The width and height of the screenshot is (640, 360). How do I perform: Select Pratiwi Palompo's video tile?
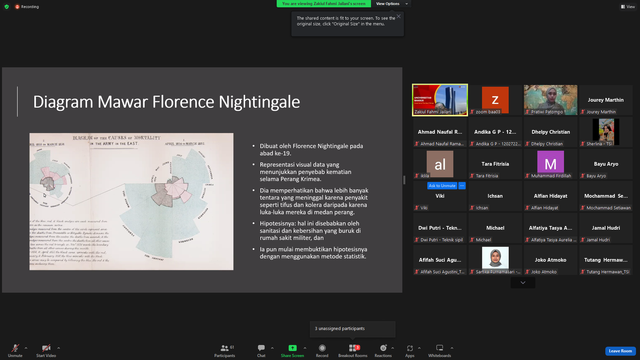click(551, 100)
